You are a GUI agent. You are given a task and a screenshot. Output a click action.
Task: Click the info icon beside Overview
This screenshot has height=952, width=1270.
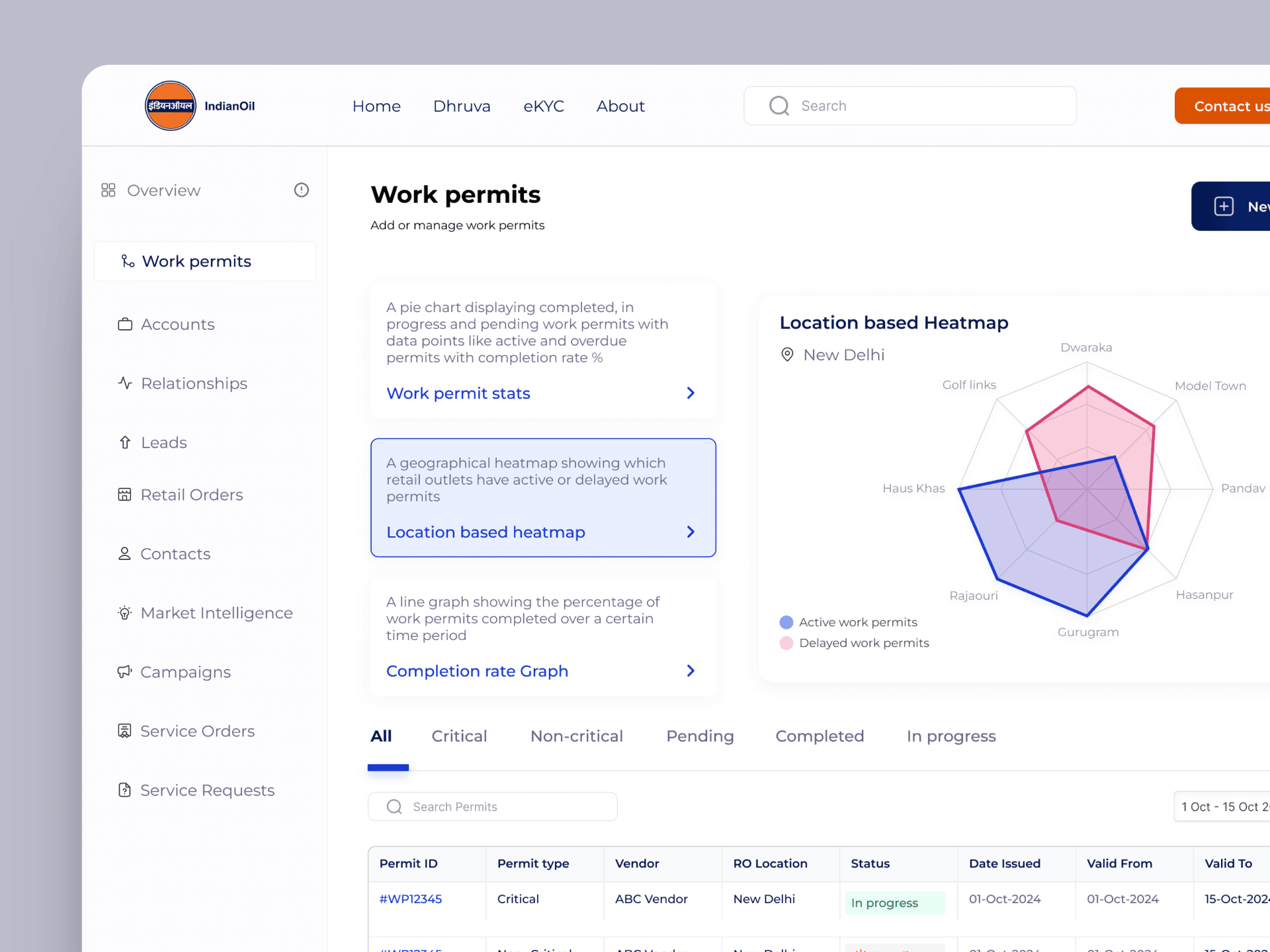point(302,190)
